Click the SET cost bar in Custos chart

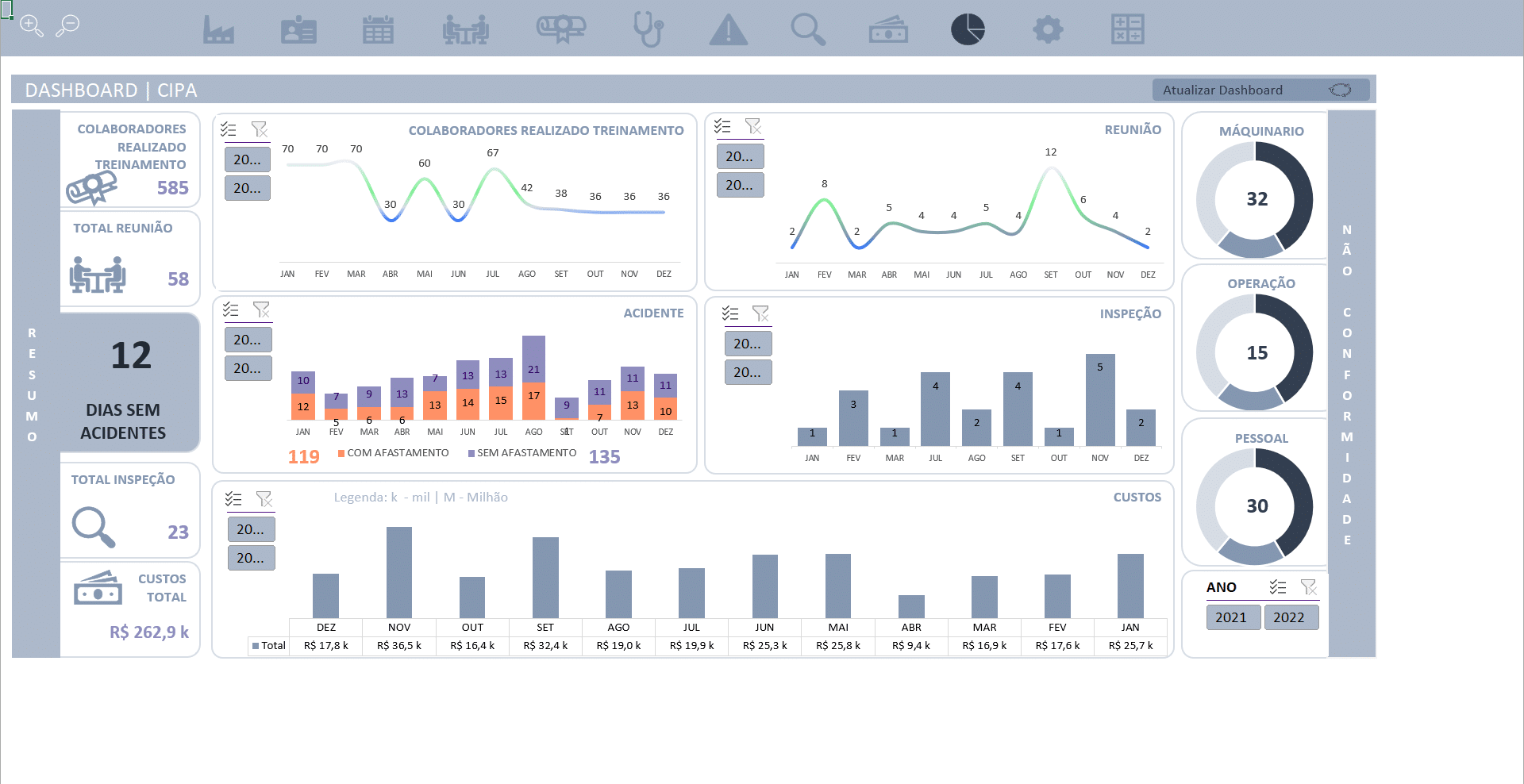point(545,578)
